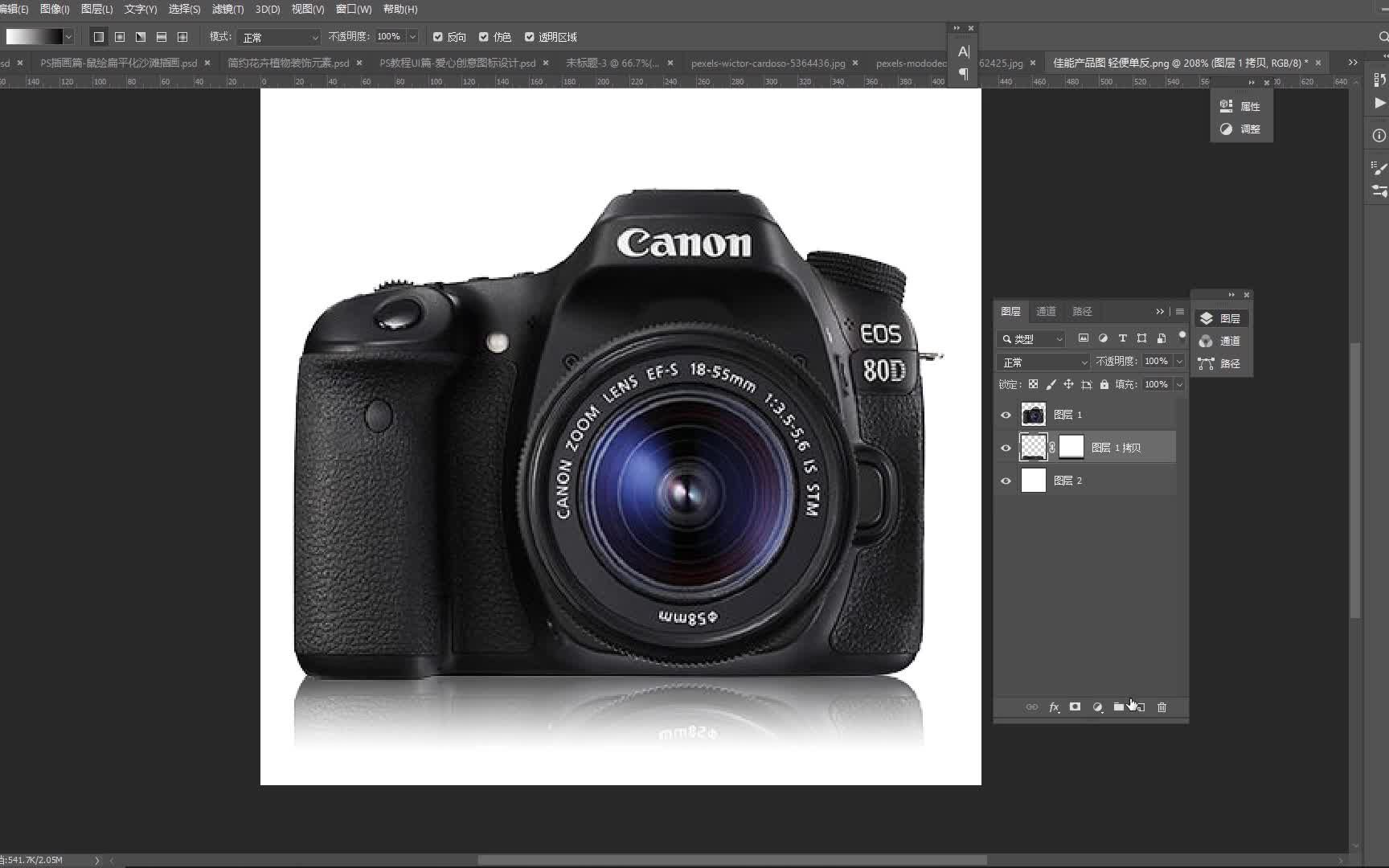Switch to the 通道 tab in Layers panel

pos(1046,311)
